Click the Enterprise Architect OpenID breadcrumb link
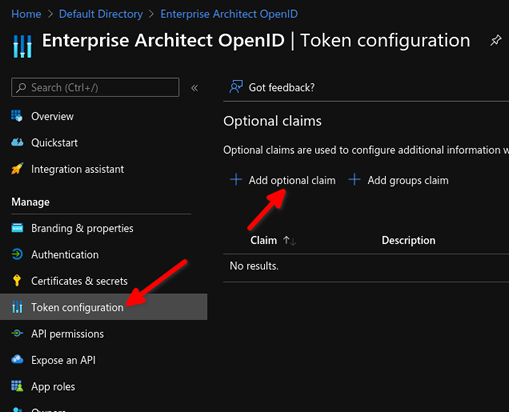 [x=229, y=14]
